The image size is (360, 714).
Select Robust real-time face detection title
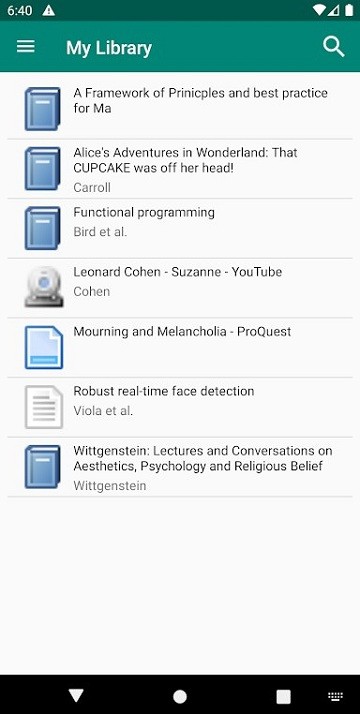164,391
